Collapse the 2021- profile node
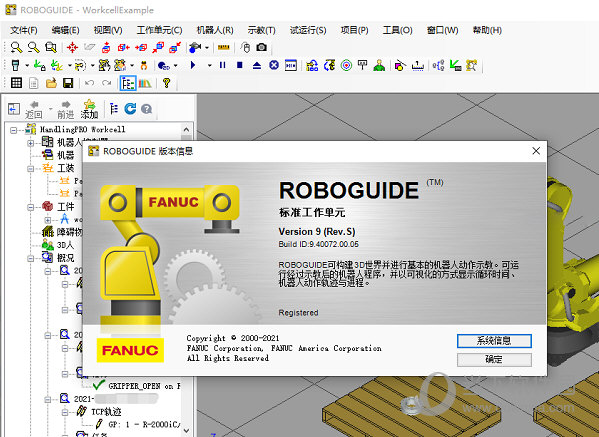This screenshot has width=599, height=437. point(48,400)
